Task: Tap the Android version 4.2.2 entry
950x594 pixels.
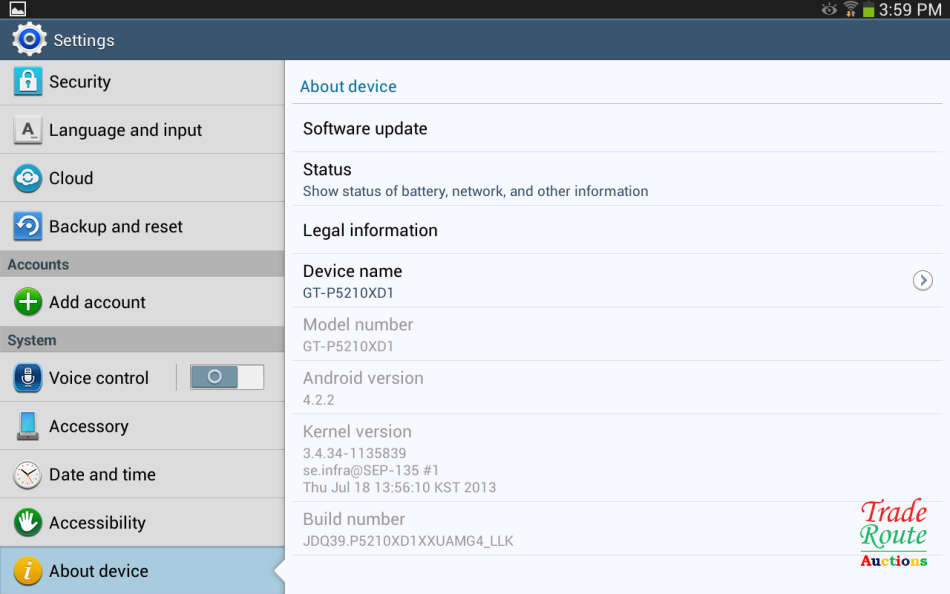Action: tap(363, 388)
